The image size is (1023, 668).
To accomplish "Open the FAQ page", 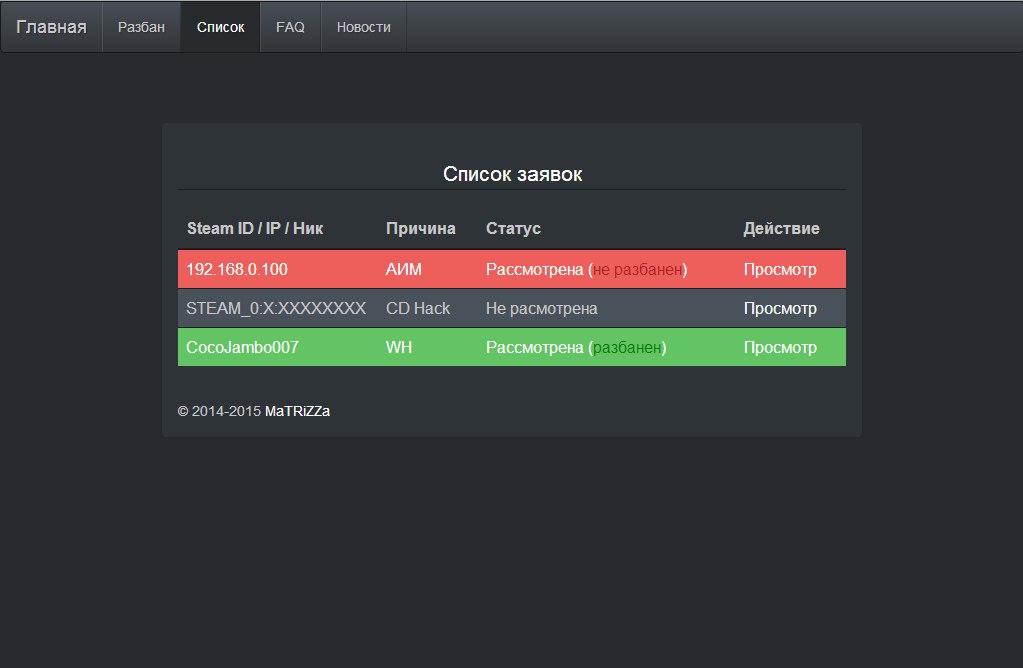I will click(x=290, y=27).
